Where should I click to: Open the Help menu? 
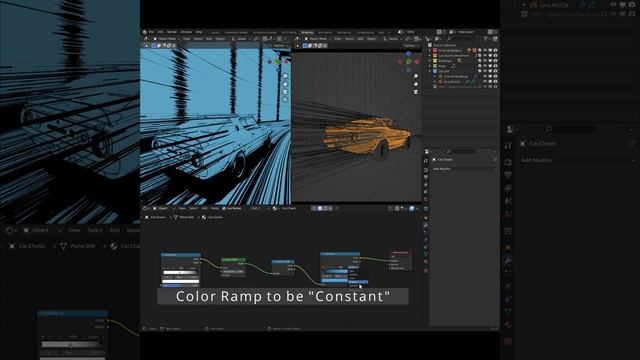click(199, 32)
